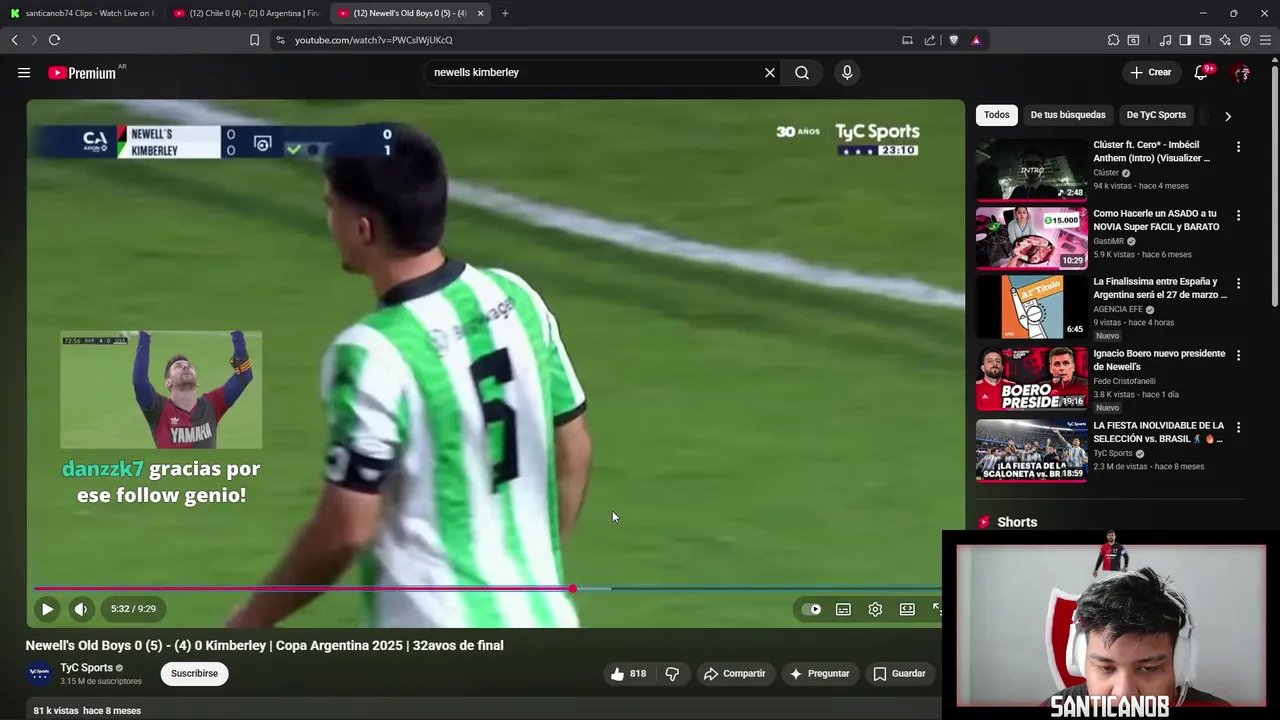Select the De TyC Sports chip
Viewport: 1280px width, 720px height.
tap(1156, 115)
